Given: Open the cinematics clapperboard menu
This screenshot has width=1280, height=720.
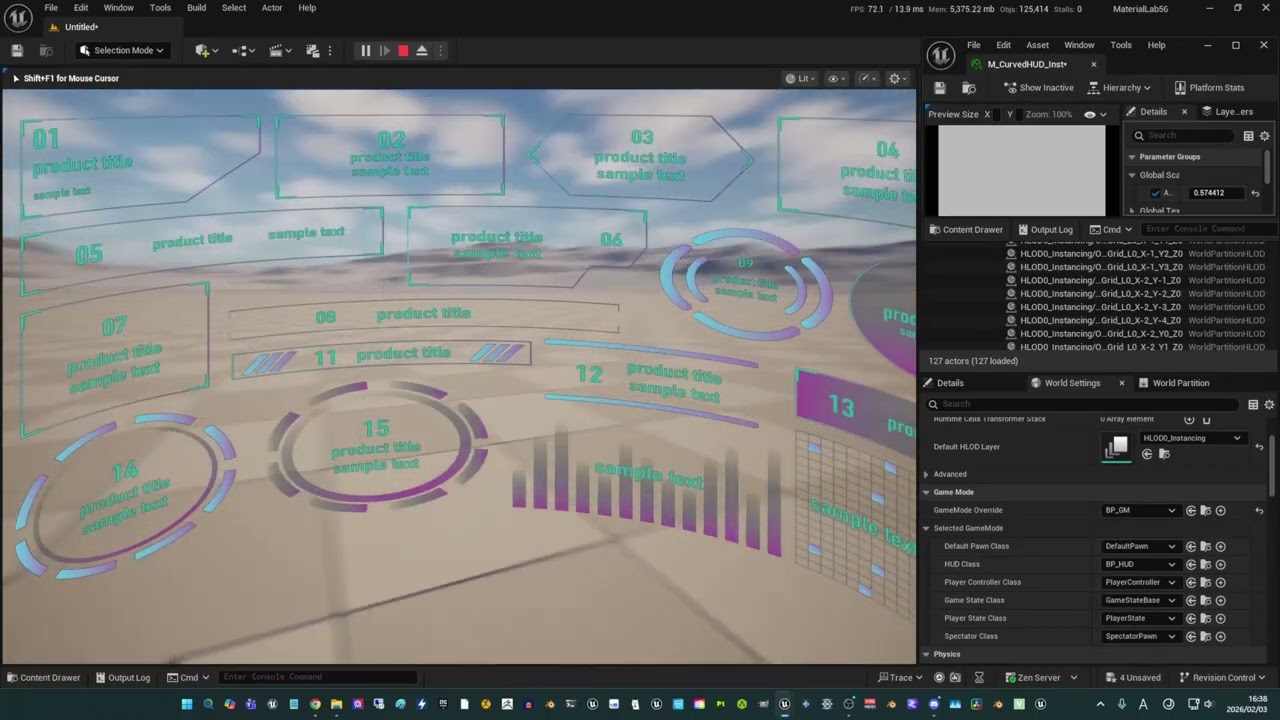Looking at the screenshot, I should tap(279, 50).
